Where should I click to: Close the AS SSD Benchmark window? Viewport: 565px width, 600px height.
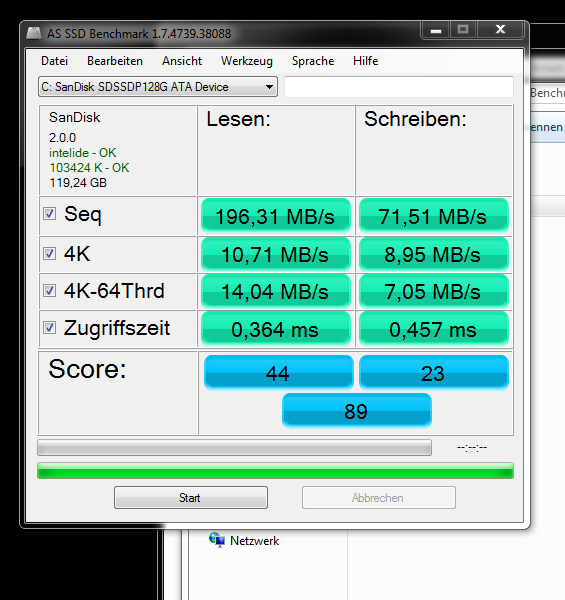(500, 30)
